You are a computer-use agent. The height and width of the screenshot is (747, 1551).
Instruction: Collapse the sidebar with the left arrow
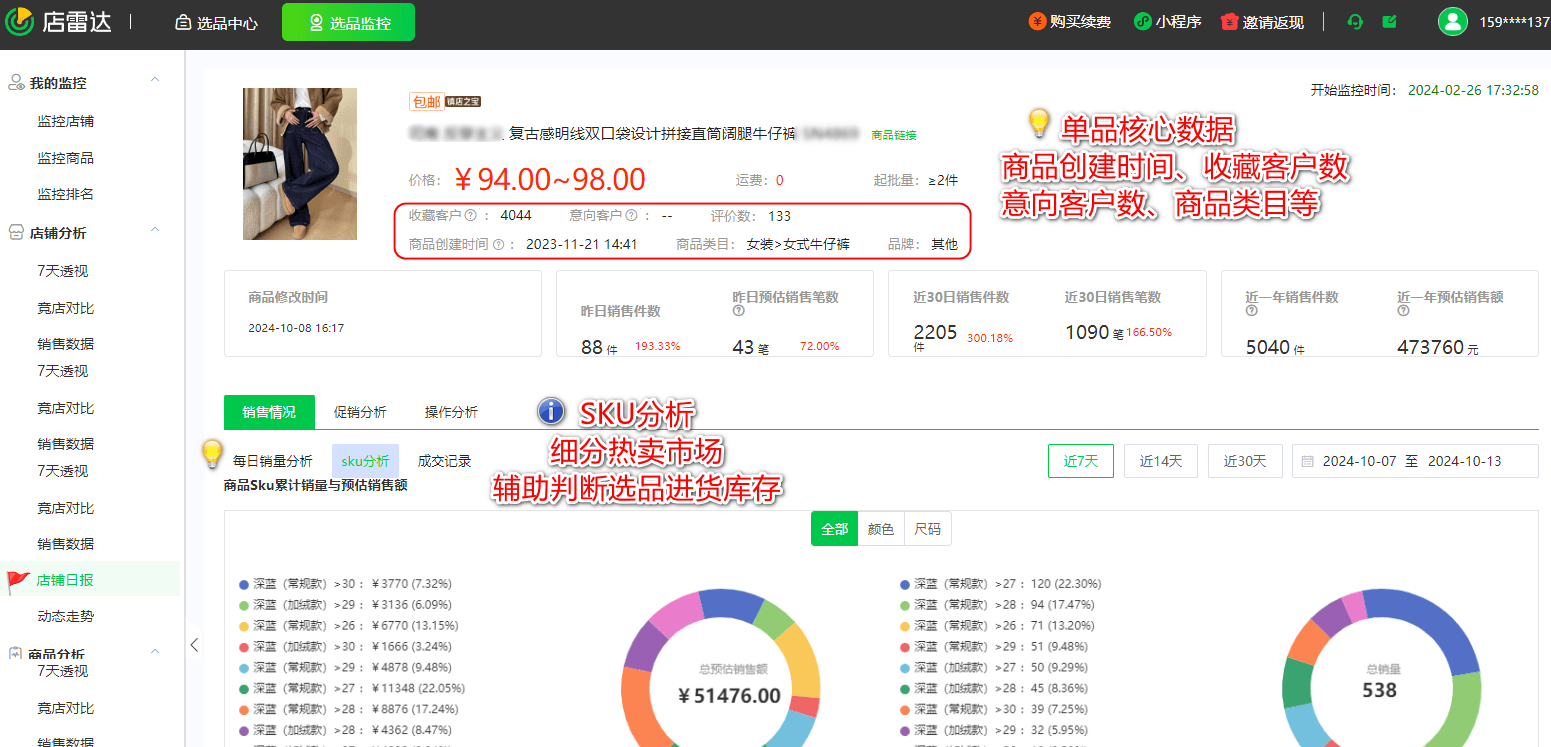tap(195, 645)
